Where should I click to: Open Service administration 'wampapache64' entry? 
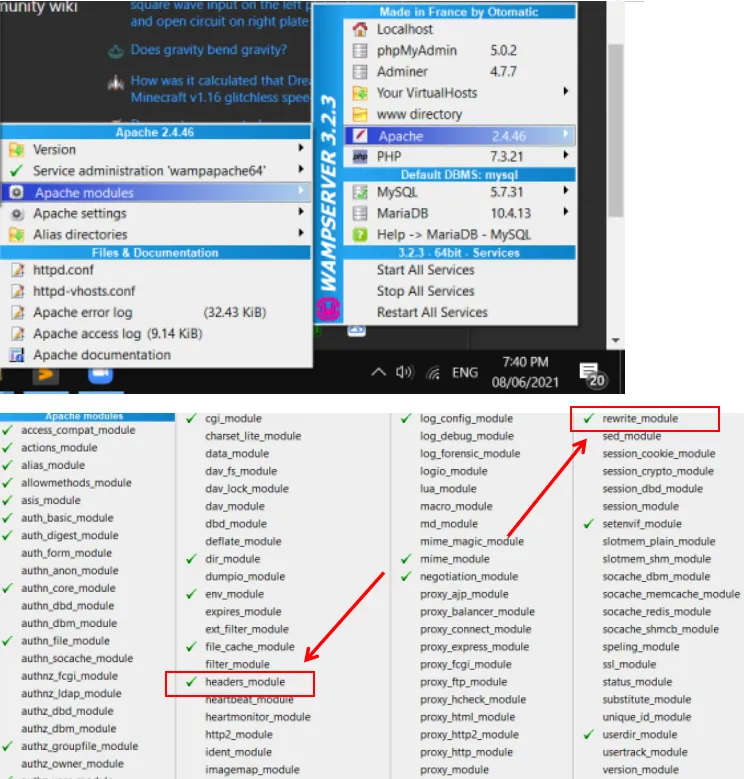point(156,171)
